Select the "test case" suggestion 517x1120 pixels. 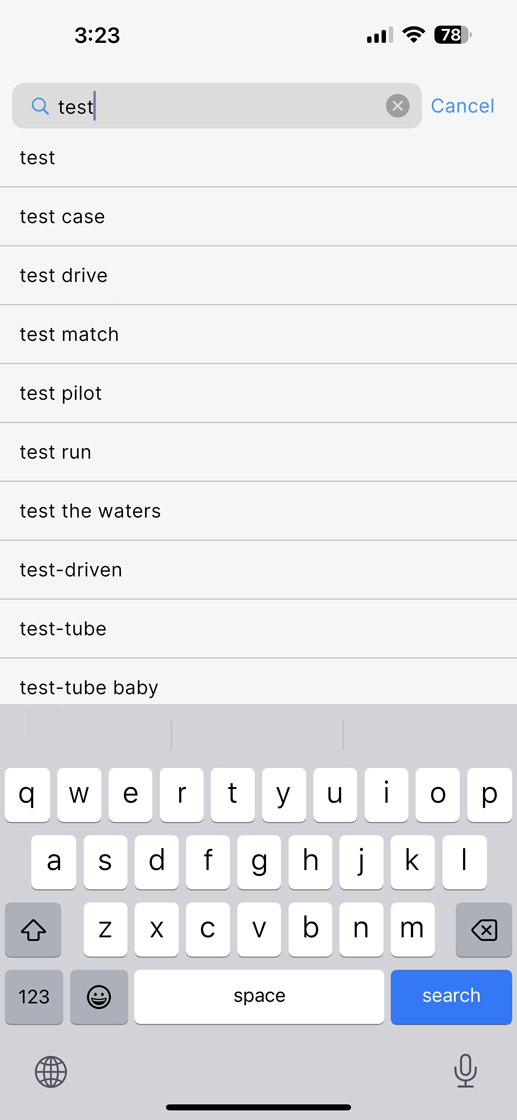tap(258, 217)
